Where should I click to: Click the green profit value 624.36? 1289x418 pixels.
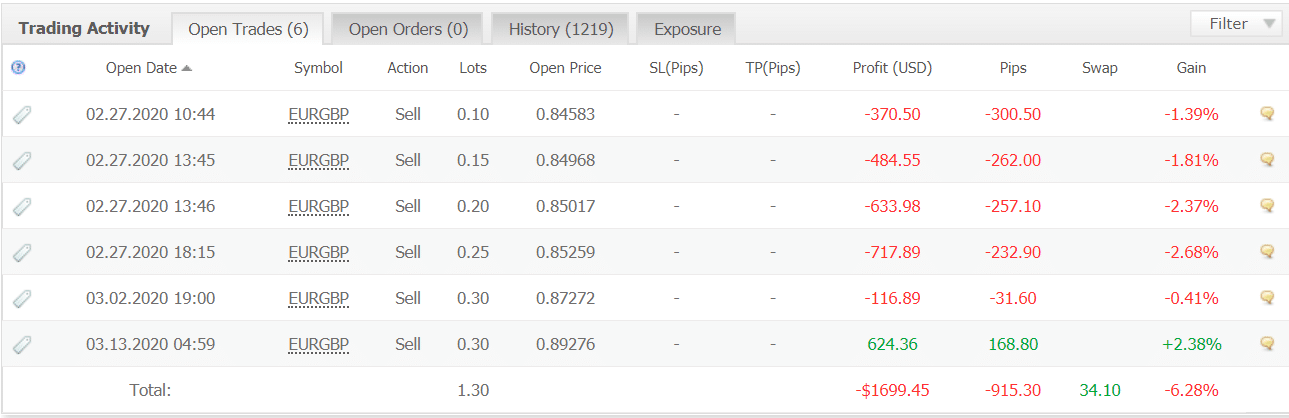892,344
